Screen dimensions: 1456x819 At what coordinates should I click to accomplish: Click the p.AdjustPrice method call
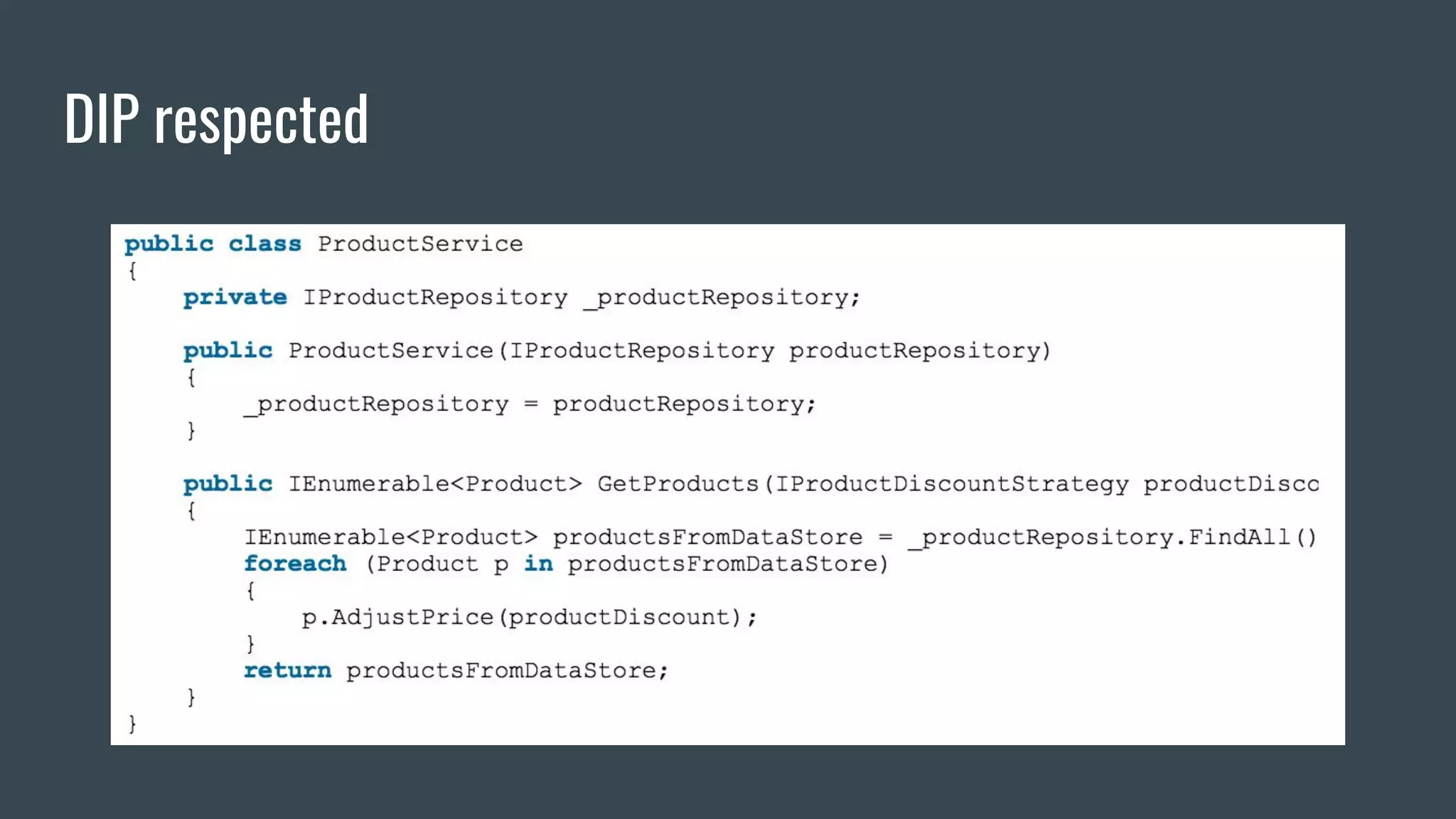(398, 617)
